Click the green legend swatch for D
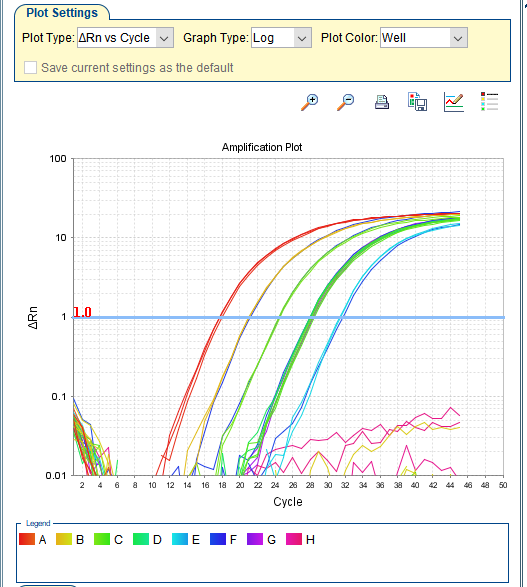Image resolution: width=527 pixels, height=587 pixels. 141,539
